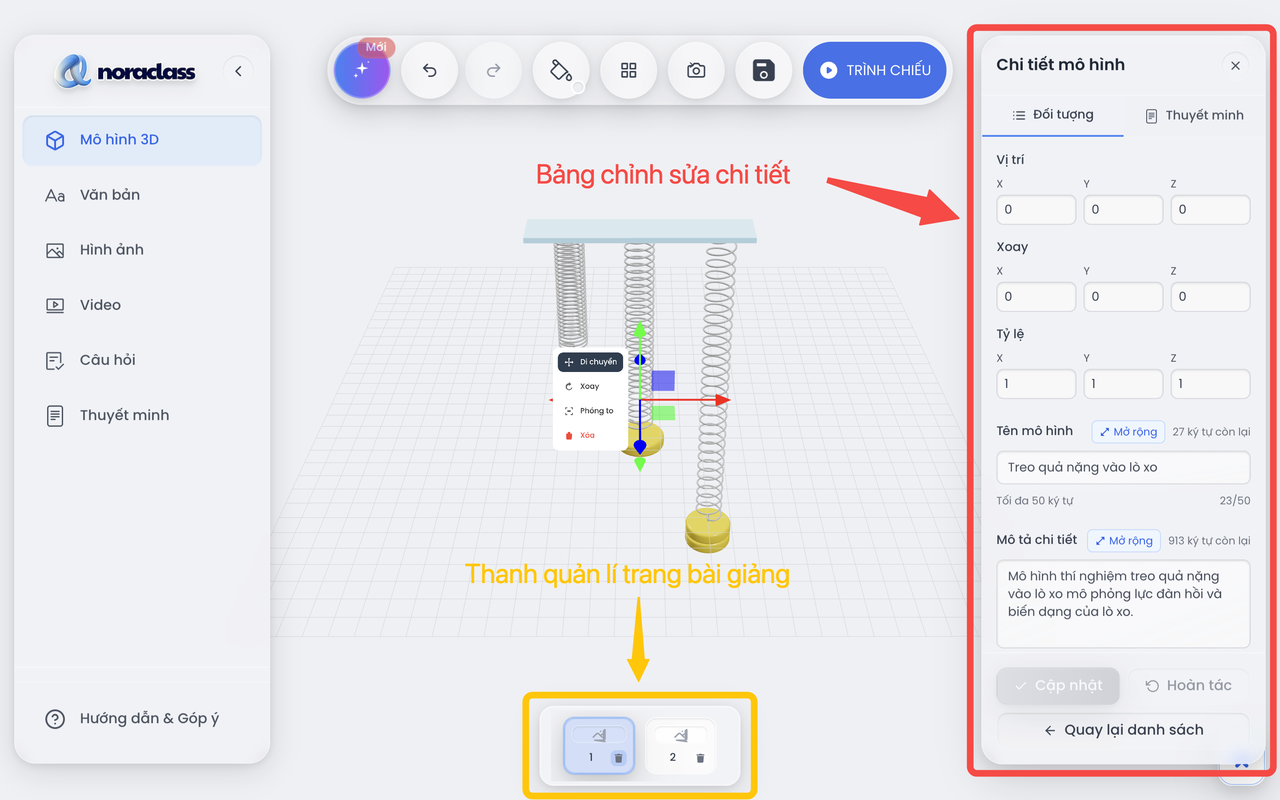Choose Di chuyển in the context menu
Image resolution: width=1280 pixels, height=800 pixels.
[590, 362]
